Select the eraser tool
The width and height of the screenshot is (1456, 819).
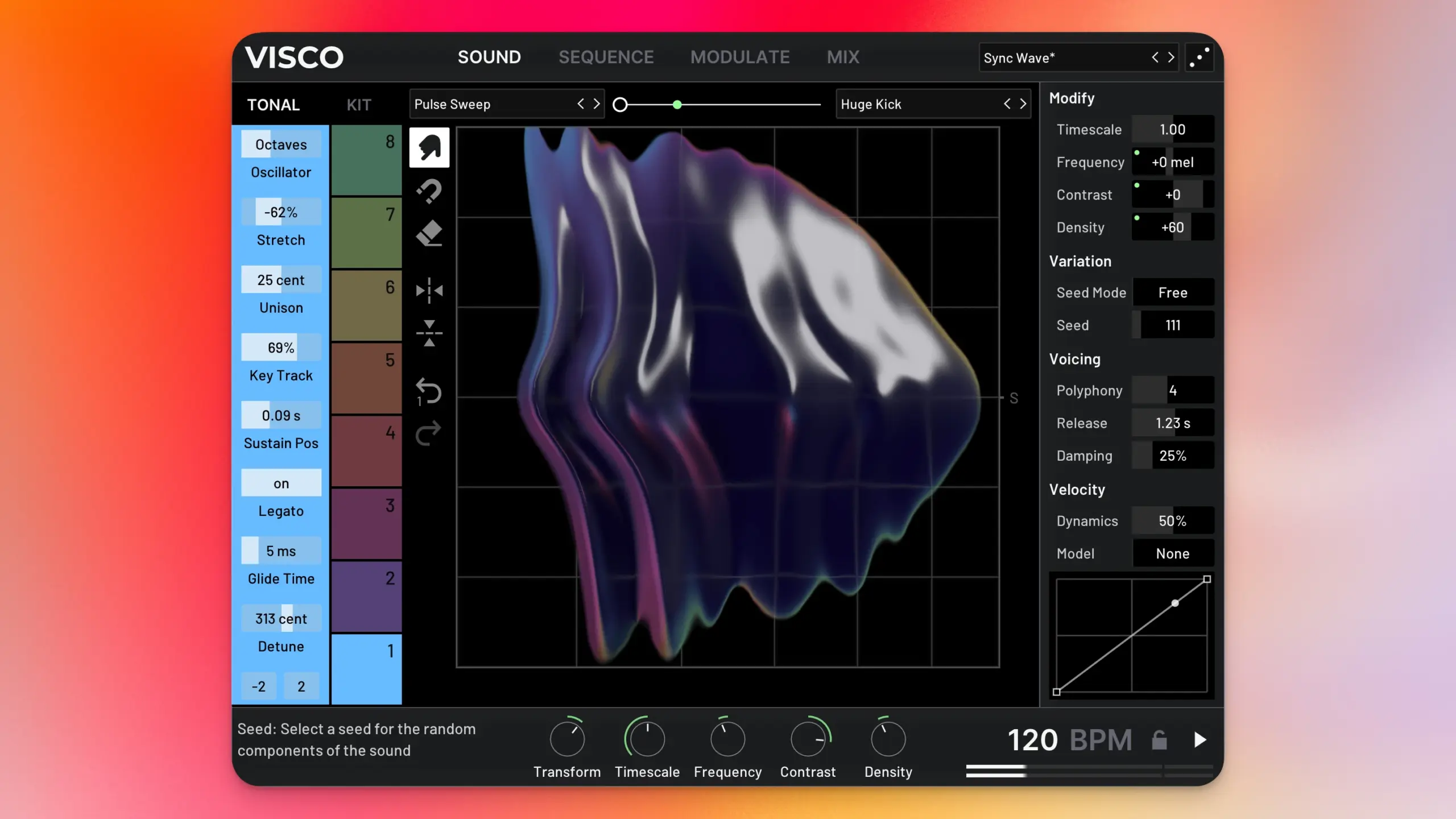coord(429,233)
